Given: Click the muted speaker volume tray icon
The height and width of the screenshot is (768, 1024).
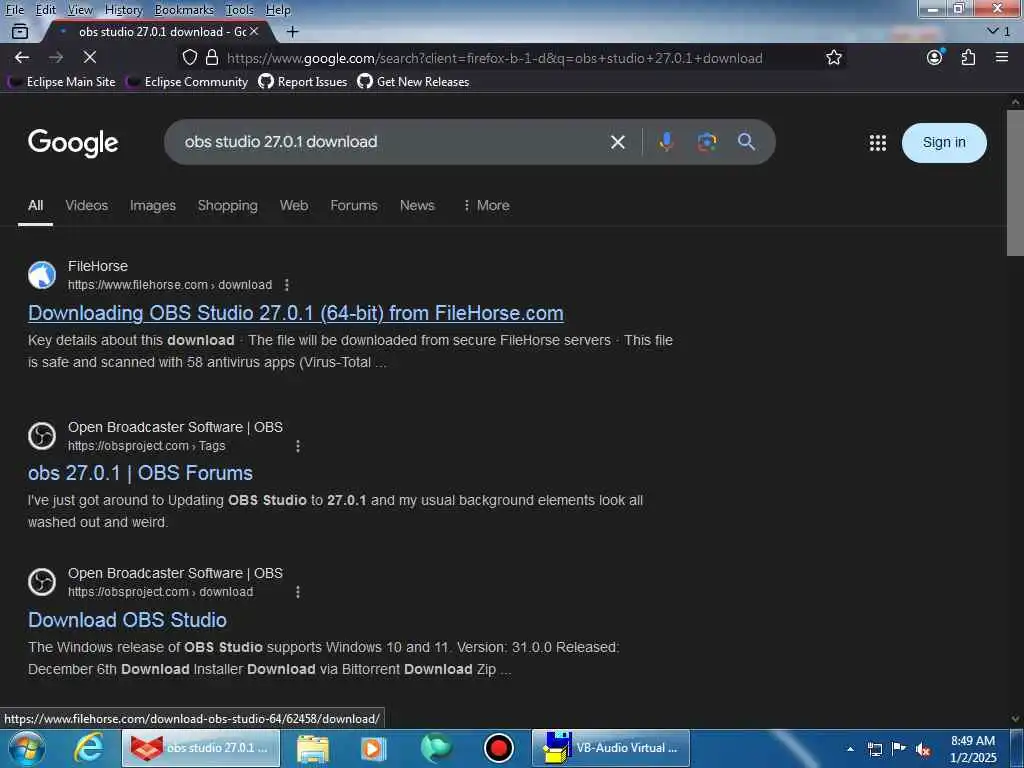Looking at the screenshot, I should (x=923, y=749).
